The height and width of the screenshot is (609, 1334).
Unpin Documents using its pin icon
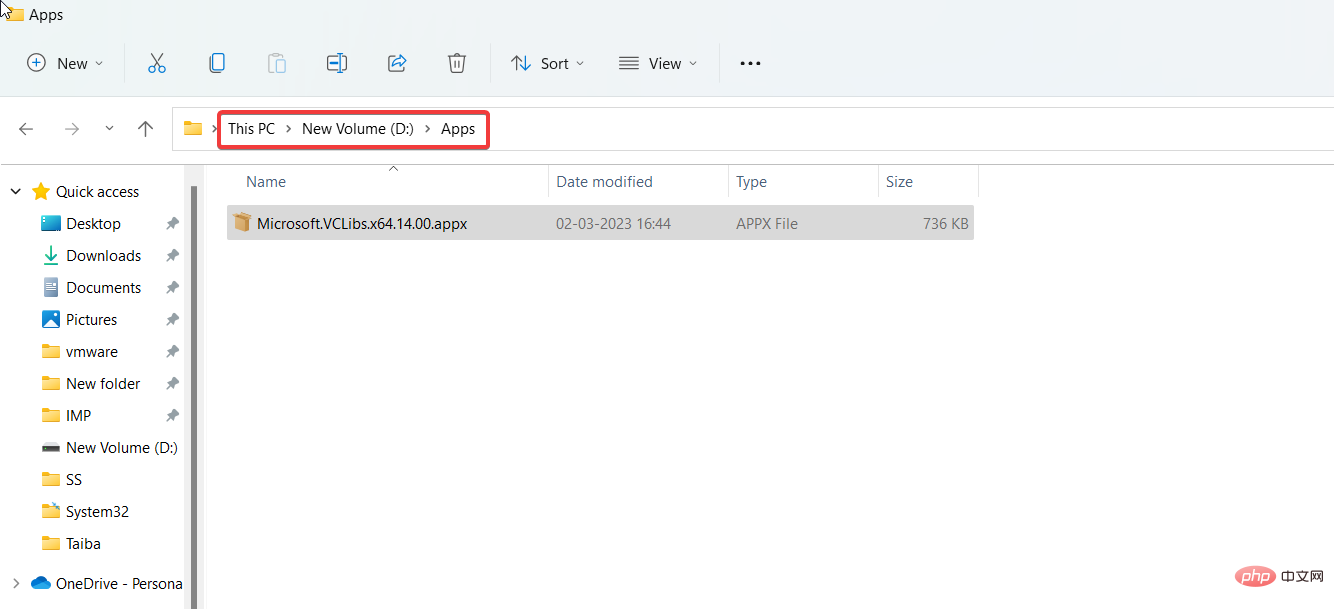click(x=172, y=288)
